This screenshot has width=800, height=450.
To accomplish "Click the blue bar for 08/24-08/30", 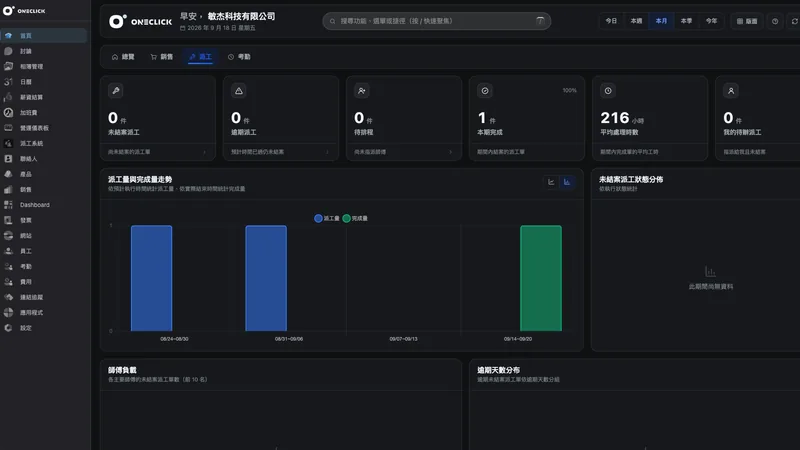I will coord(152,278).
